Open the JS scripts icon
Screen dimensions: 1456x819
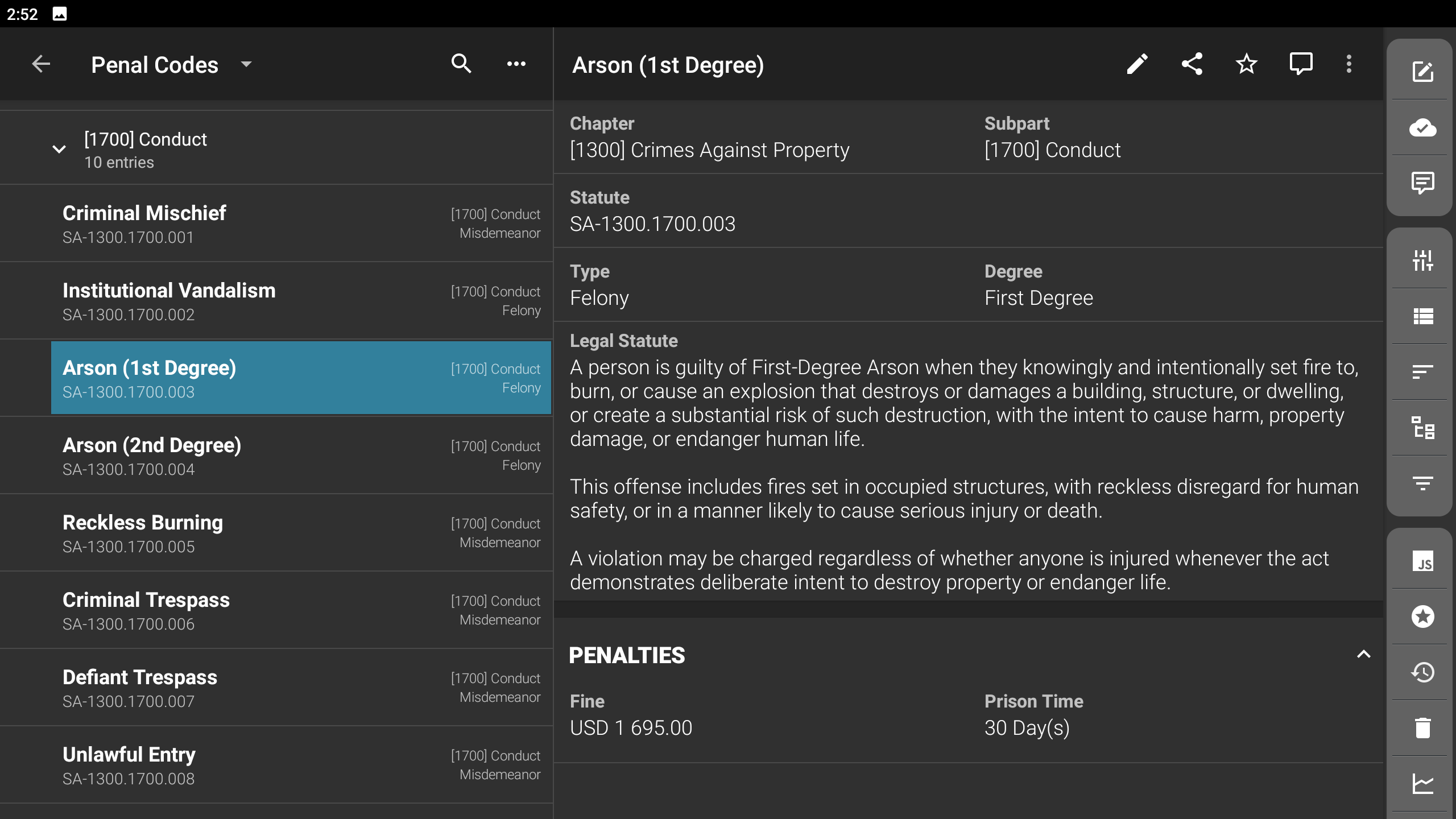click(x=1422, y=561)
